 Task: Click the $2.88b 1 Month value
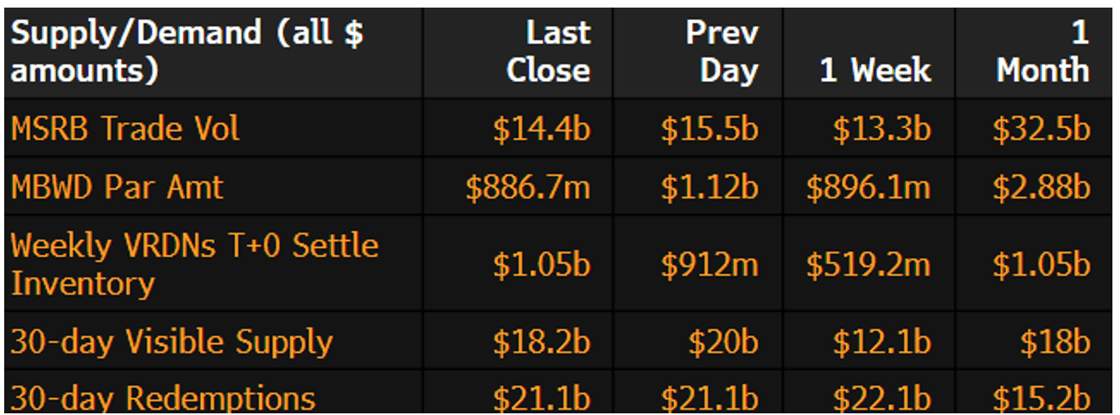(1041, 186)
